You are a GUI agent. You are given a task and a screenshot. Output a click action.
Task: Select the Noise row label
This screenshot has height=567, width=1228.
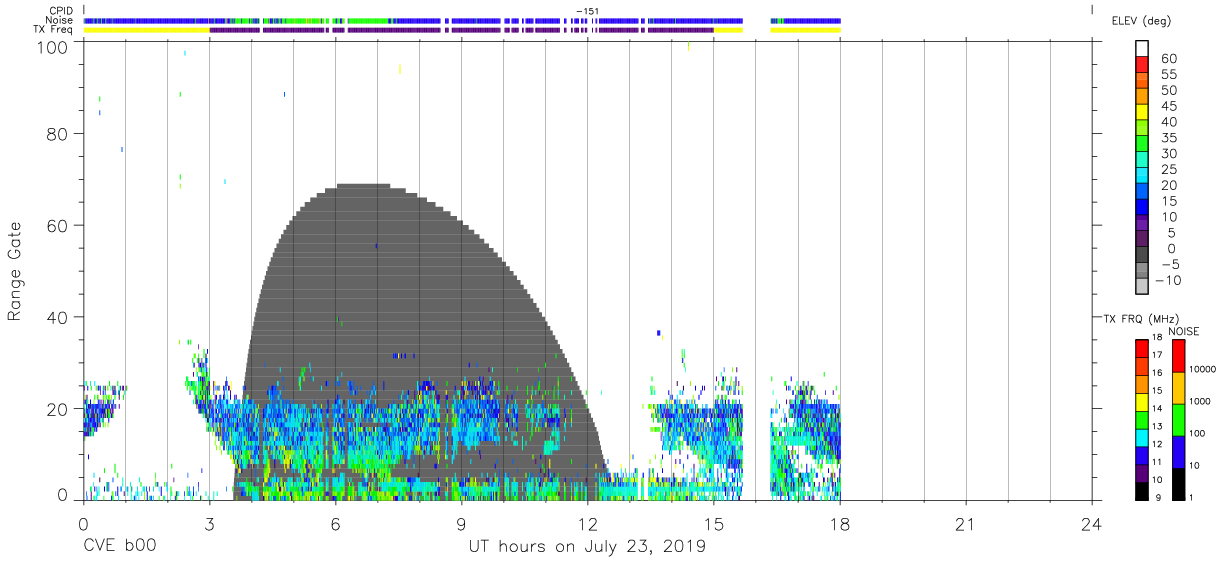[x=57, y=20]
